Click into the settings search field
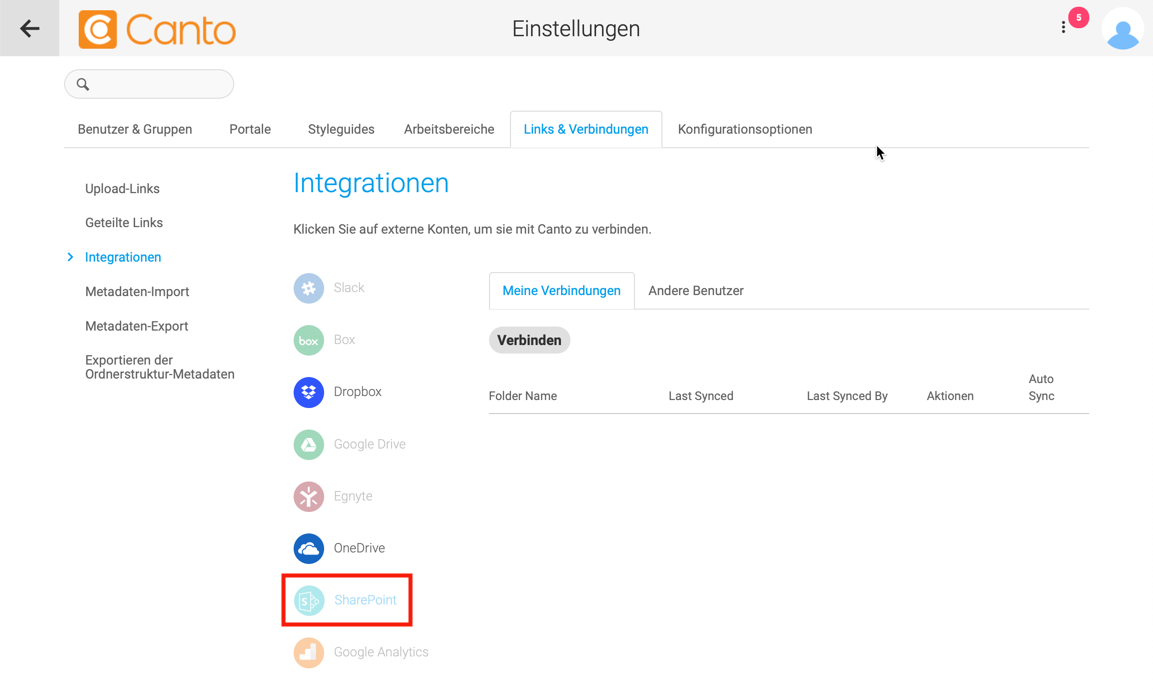 tap(149, 84)
